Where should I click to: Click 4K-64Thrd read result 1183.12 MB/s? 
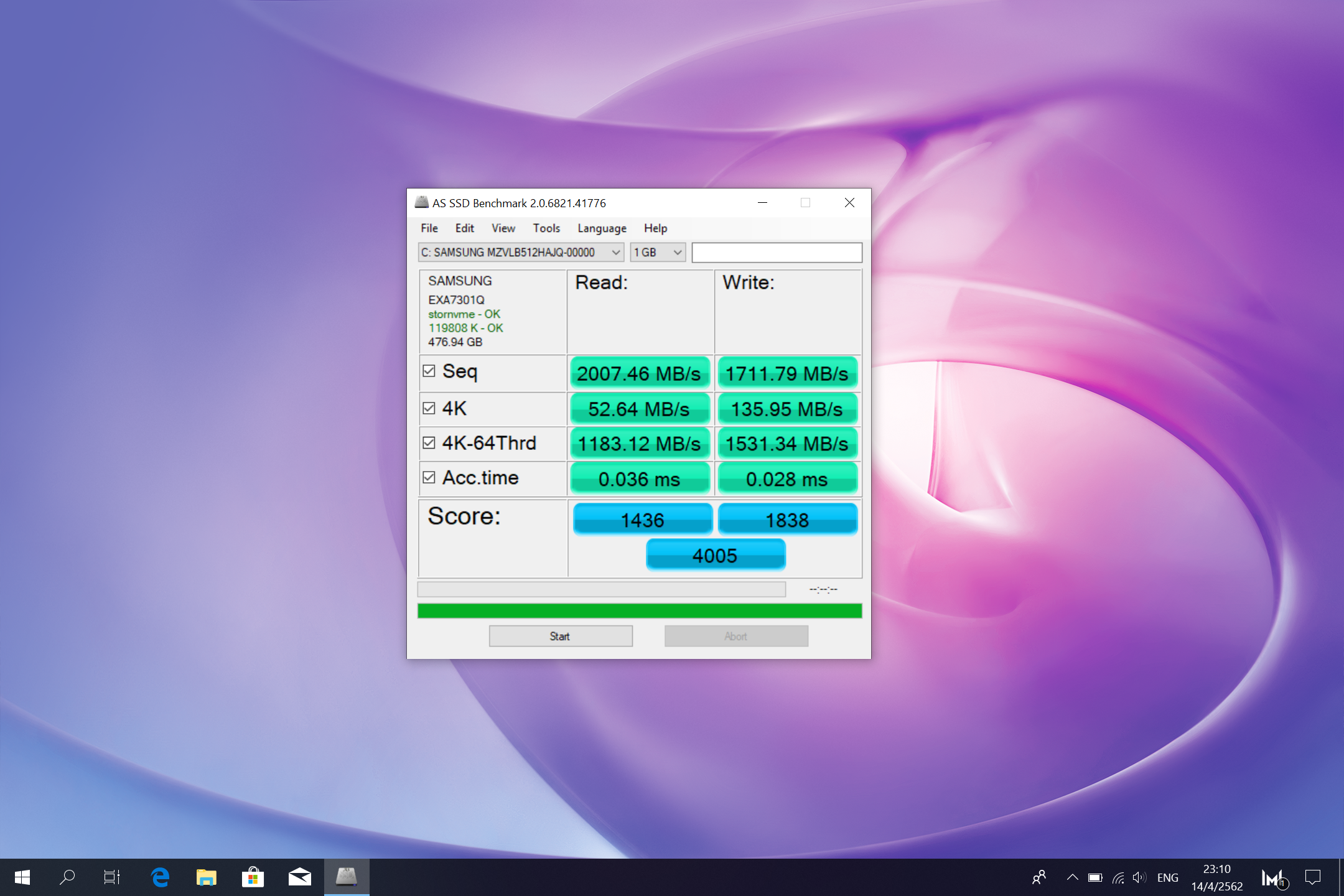[x=640, y=443]
